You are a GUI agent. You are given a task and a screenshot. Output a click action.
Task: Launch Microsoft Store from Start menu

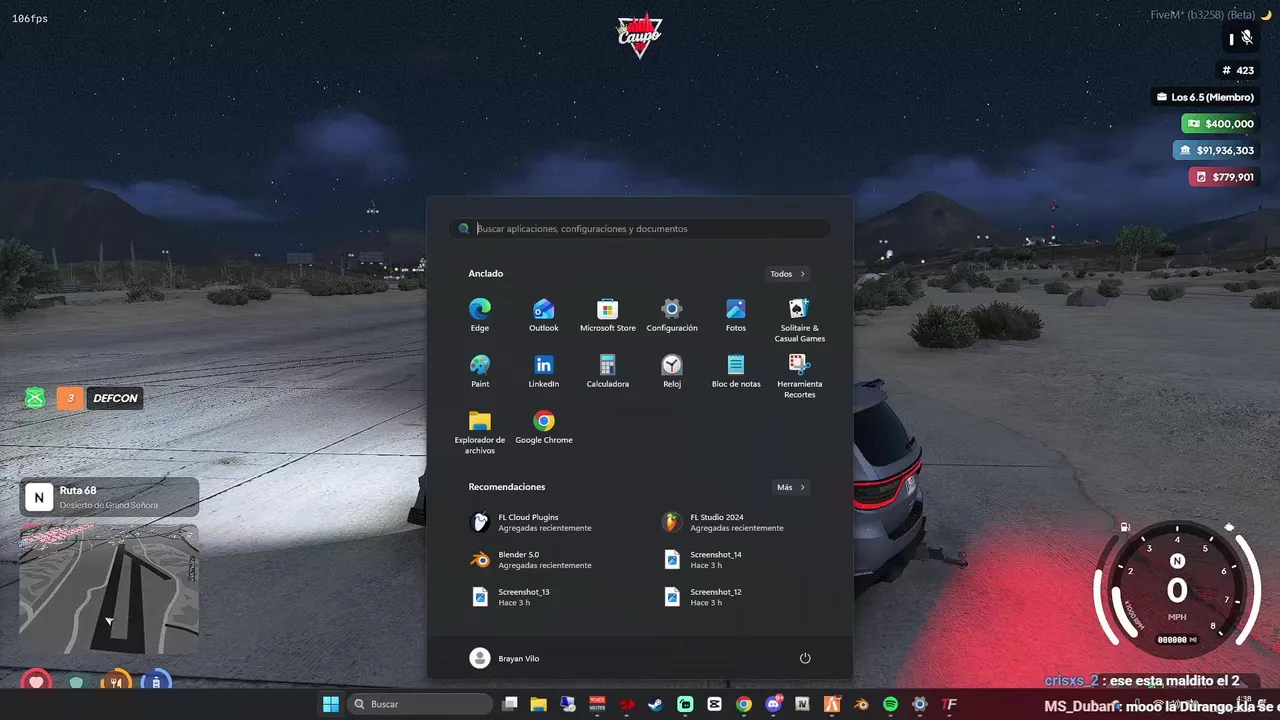coord(608,314)
